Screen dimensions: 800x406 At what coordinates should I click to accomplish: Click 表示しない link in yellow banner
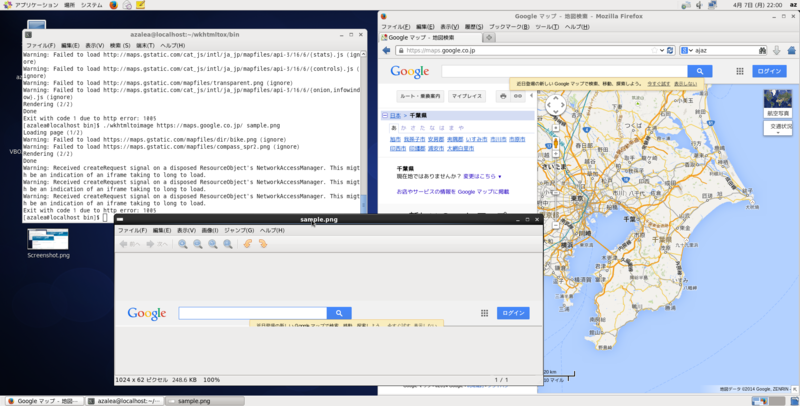pos(685,84)
